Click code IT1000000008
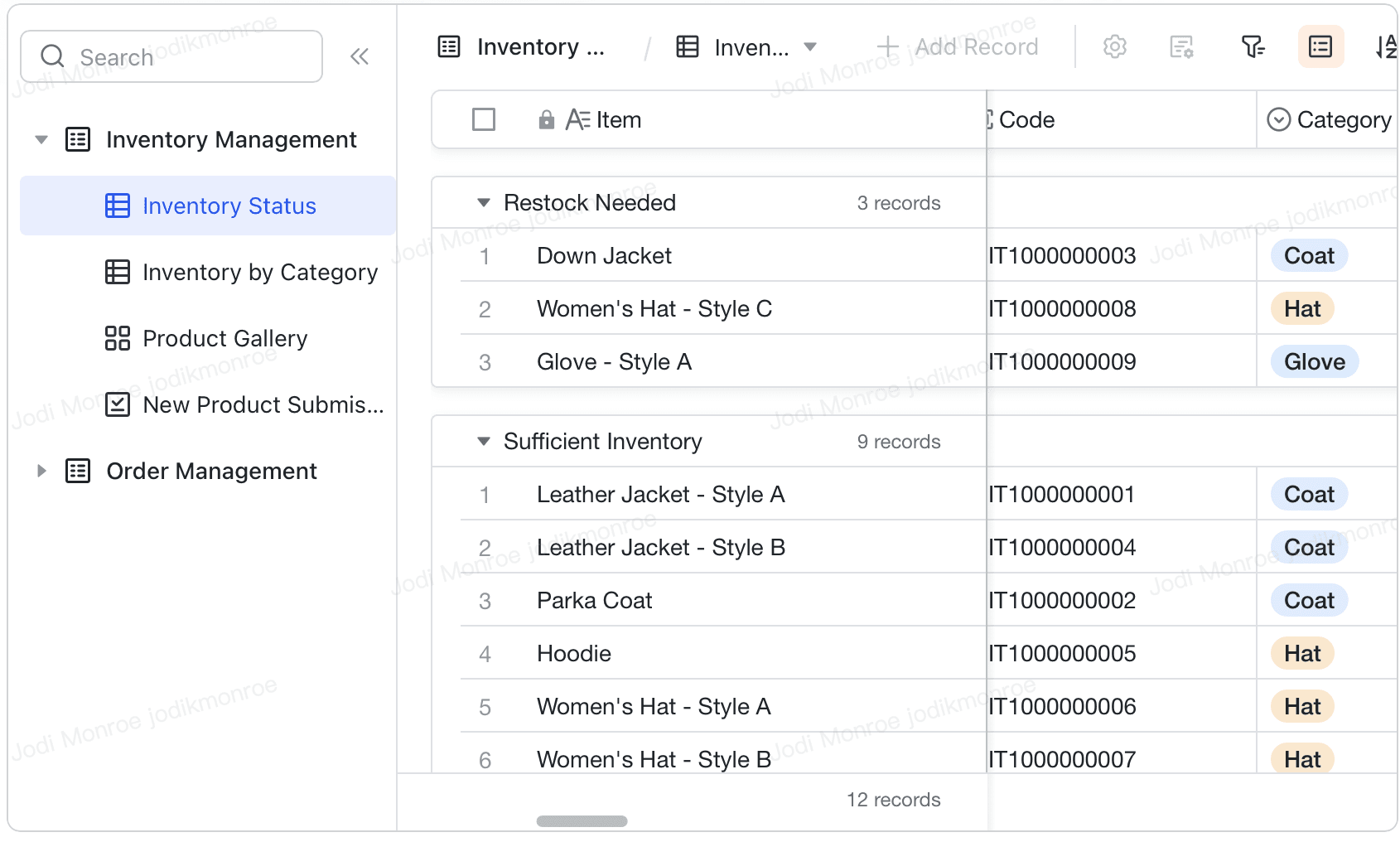Image resolution: width=1400 pixels, height=842 pixels. pos(1061,308)
